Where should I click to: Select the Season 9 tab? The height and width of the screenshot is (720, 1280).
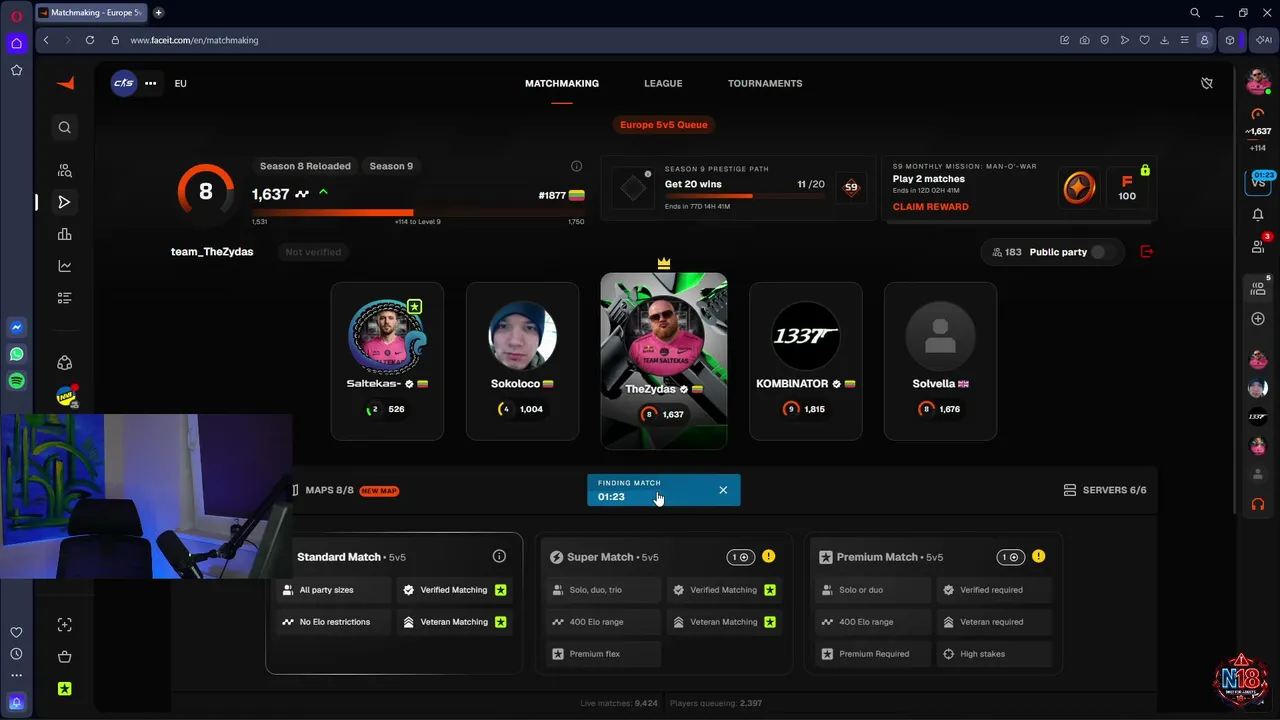391,166
